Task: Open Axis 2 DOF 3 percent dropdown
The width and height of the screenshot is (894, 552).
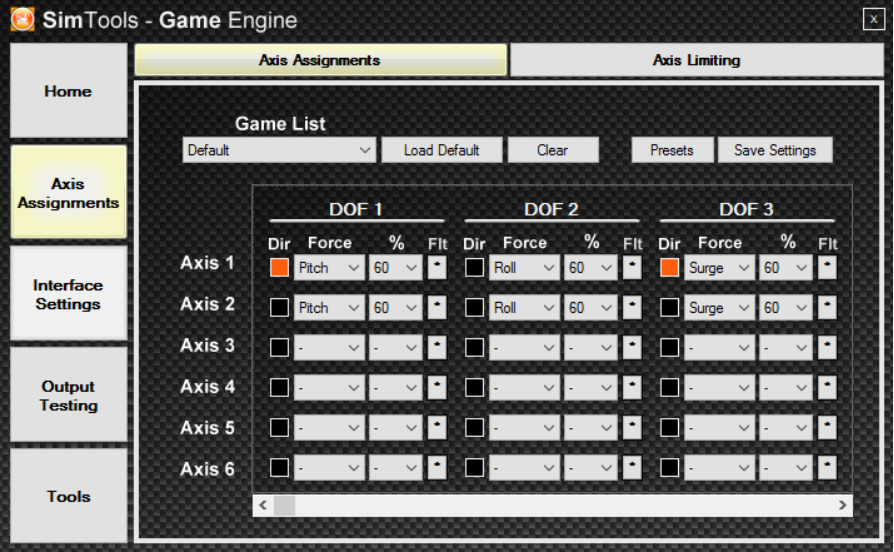Action: coord(785,308)
